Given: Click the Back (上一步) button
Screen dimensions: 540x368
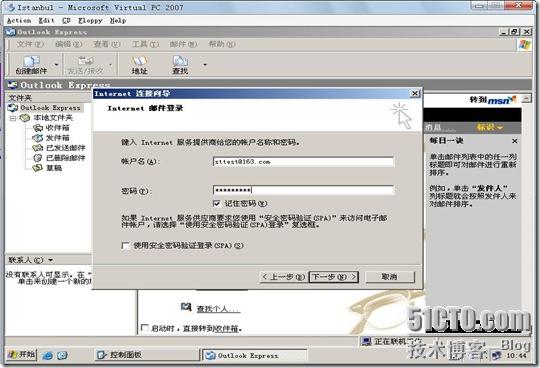Looking at the screenshot, I should coord(283,277).
